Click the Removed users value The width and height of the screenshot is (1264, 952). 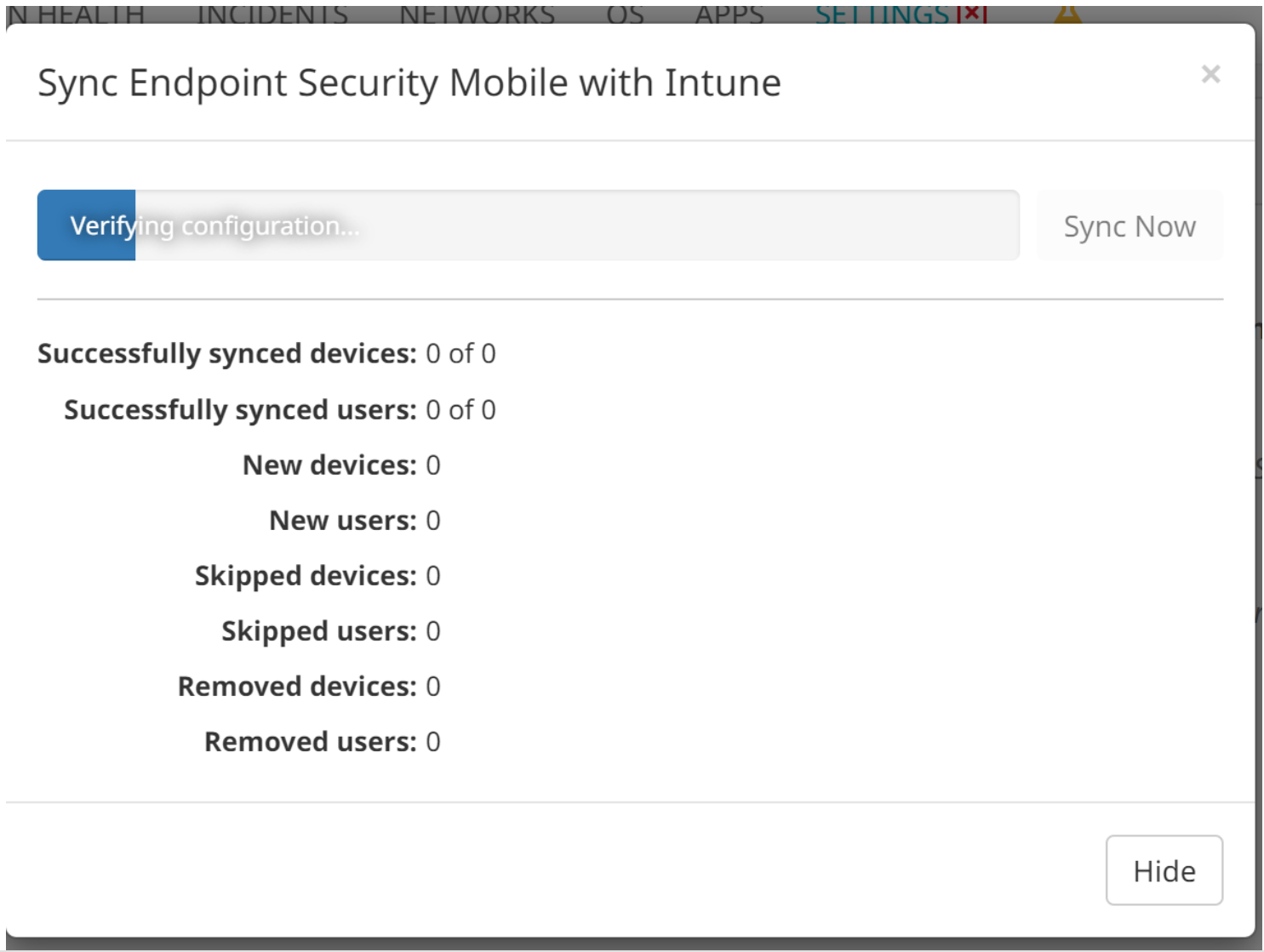coord(433,742)
